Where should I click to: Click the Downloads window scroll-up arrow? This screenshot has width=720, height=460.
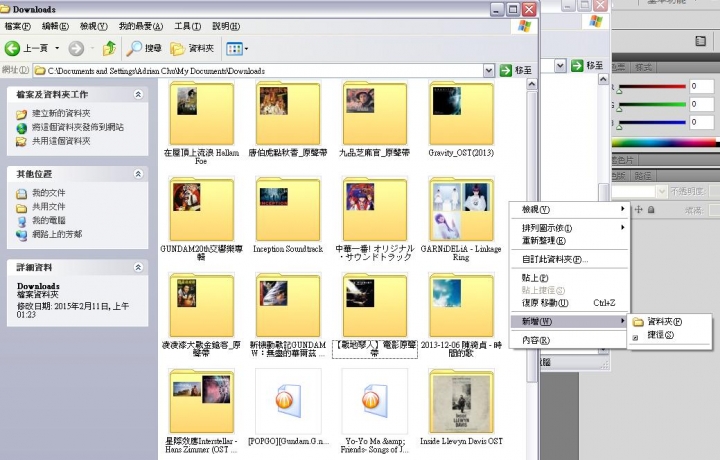pyautogui.click(x=531, y=84)
